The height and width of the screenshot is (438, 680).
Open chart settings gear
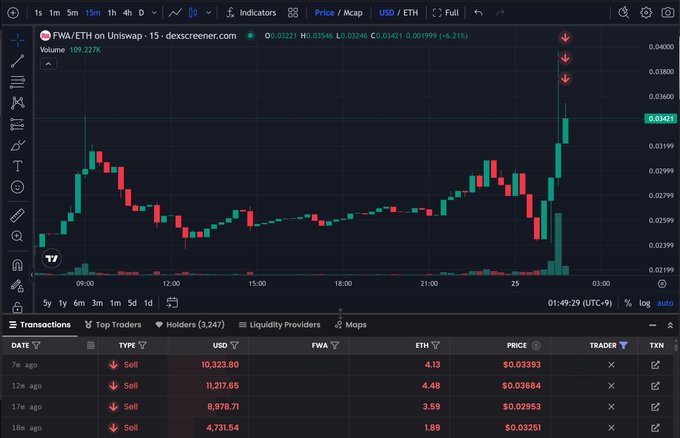(x=646, y=13)
